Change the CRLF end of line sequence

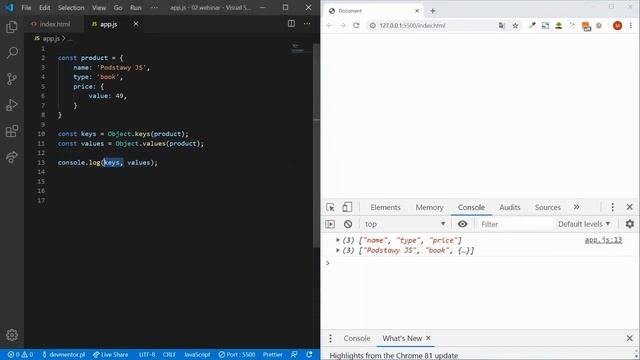coord(169,354)
